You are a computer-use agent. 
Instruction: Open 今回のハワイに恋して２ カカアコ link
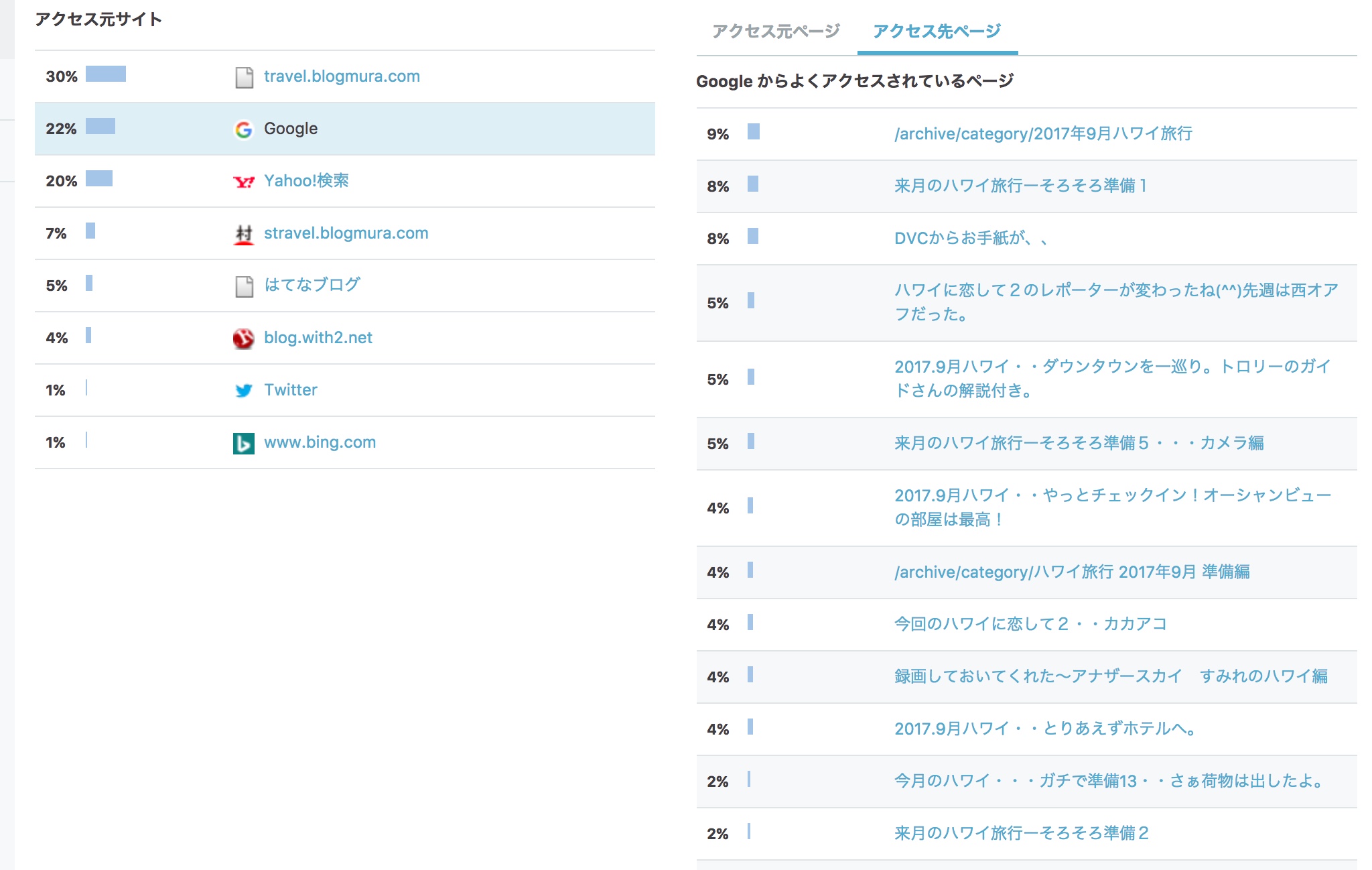(x=1031, y=624)
